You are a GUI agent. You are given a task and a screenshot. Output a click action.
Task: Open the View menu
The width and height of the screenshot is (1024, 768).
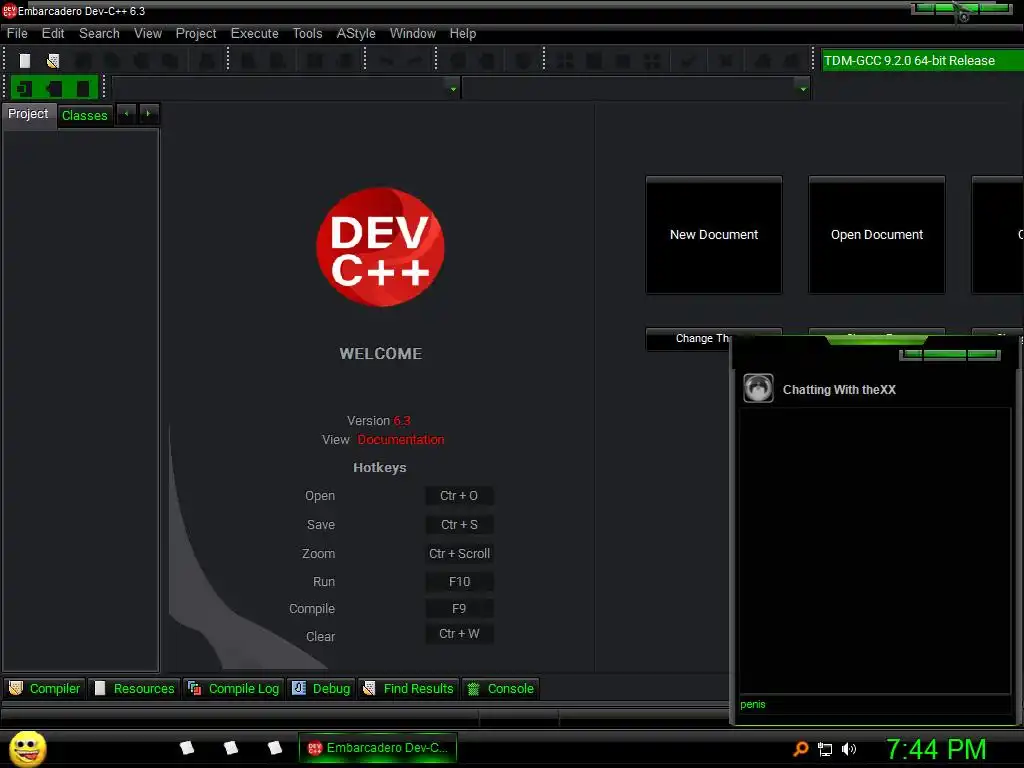[x=148, y=33]
